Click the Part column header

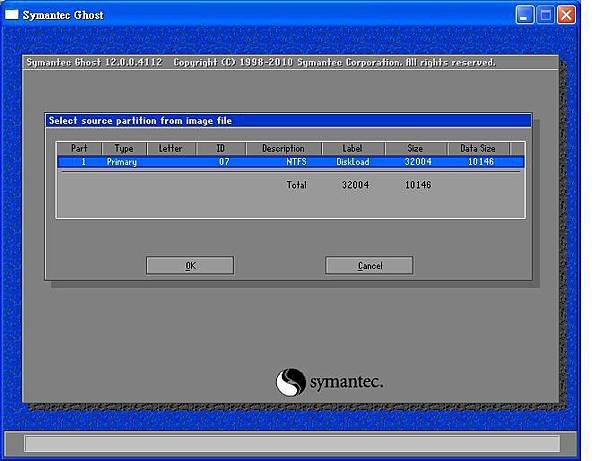79,148
